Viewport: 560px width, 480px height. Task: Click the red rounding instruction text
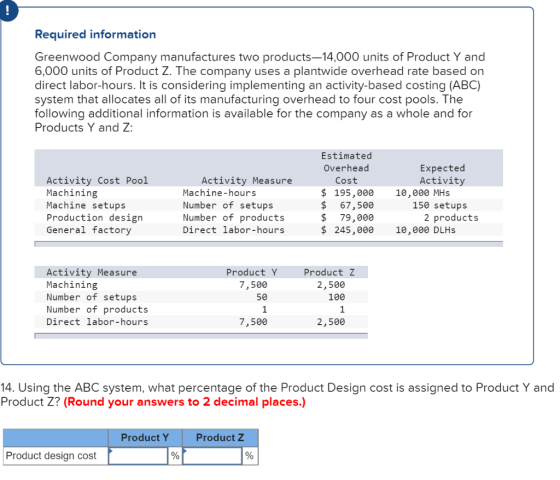185,402
